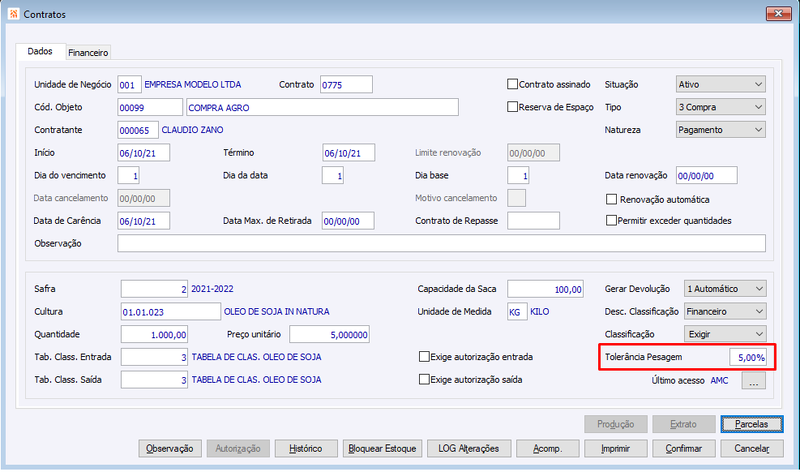800x472 pixels.
Task: Click the 2021-2022 safra text
Action: (x=212, y=289)
